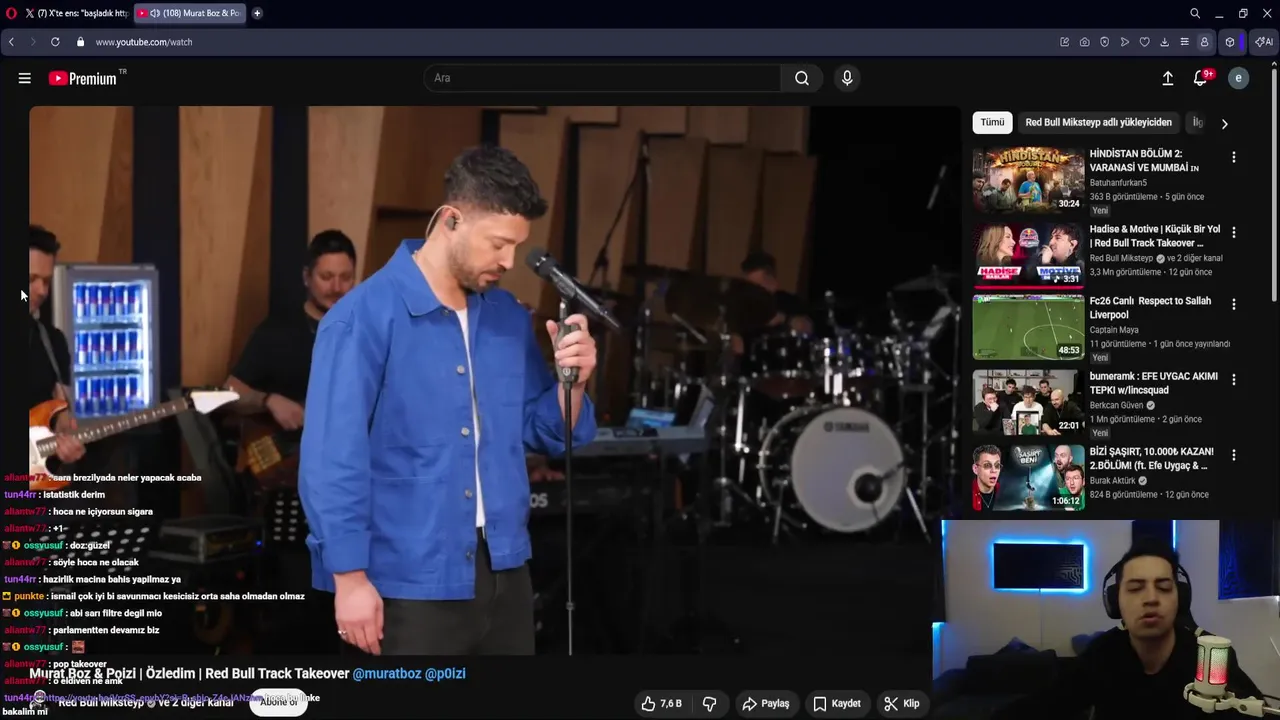
Task: Open the address bar edit/pinboard icon
Action: pyautogui.click(x=1065, y=42)
